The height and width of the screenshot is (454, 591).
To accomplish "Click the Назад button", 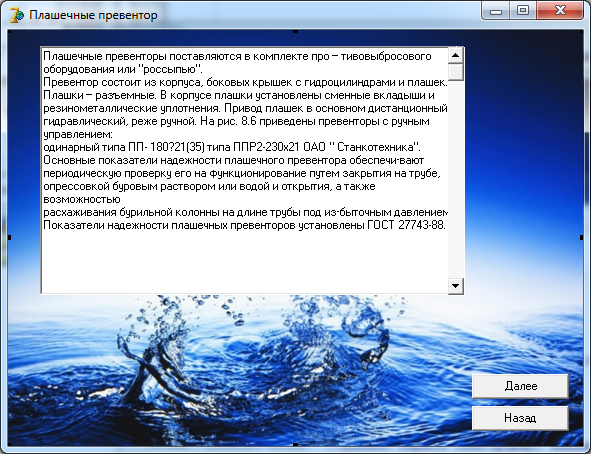I will pyautogui.click(x=520, y=418).
